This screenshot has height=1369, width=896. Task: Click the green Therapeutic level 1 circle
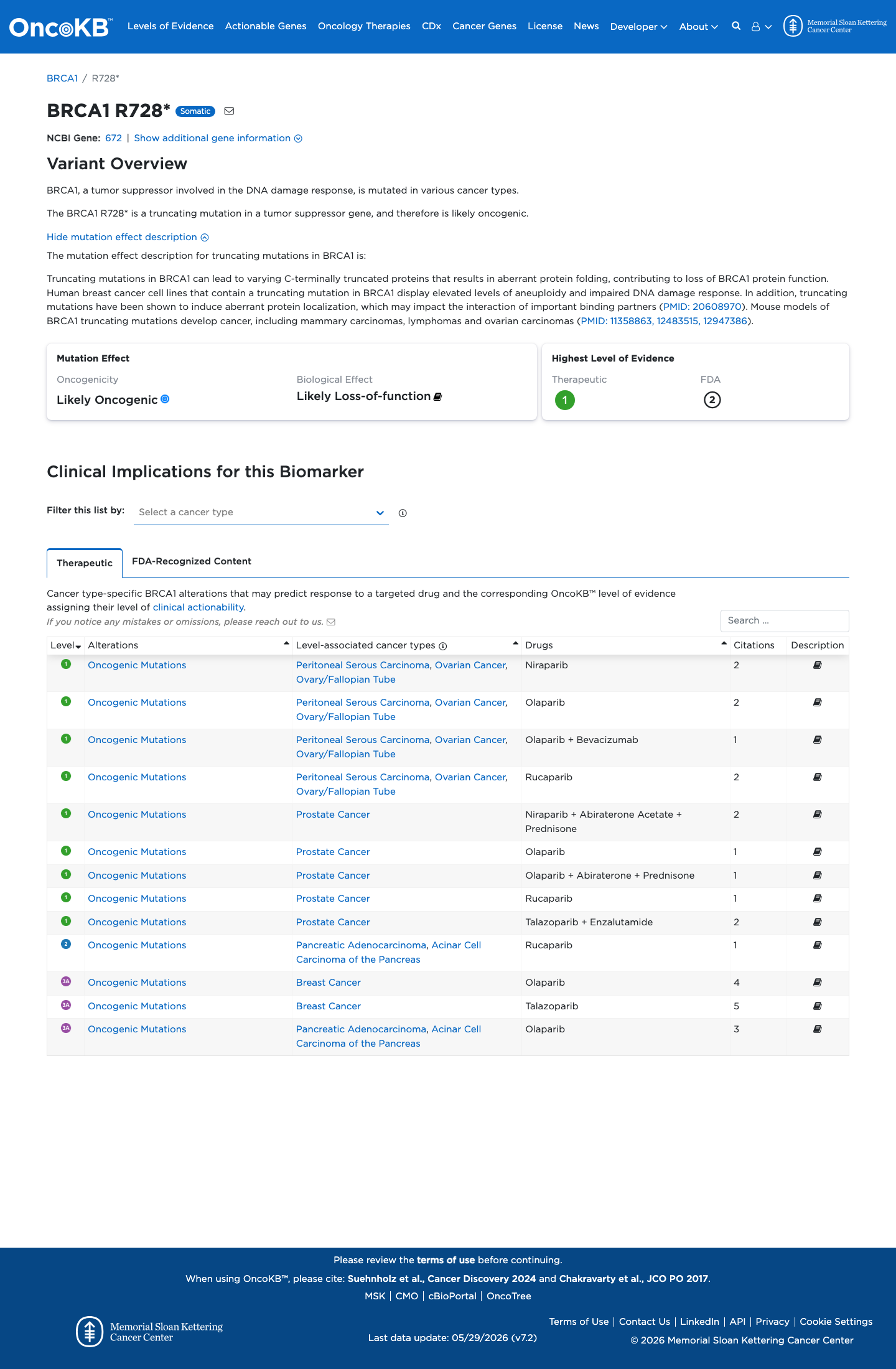point(564,399)
